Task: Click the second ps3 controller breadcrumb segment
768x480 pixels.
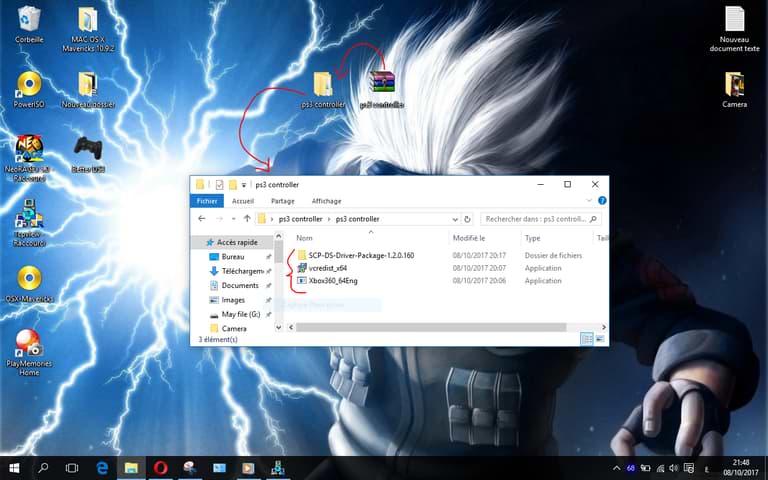Action: coord(358,219)
